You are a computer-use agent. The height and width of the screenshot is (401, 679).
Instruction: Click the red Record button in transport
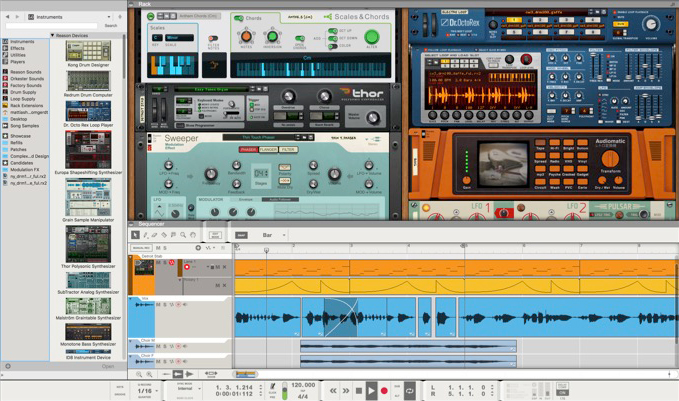click(384, 391)
